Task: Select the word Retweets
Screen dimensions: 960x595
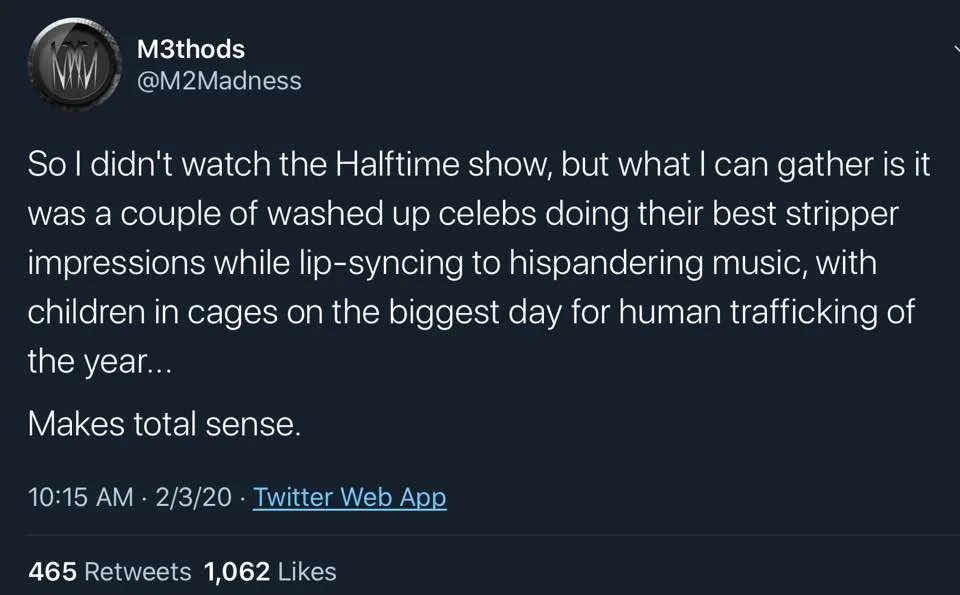Action: tap(138, 572)
